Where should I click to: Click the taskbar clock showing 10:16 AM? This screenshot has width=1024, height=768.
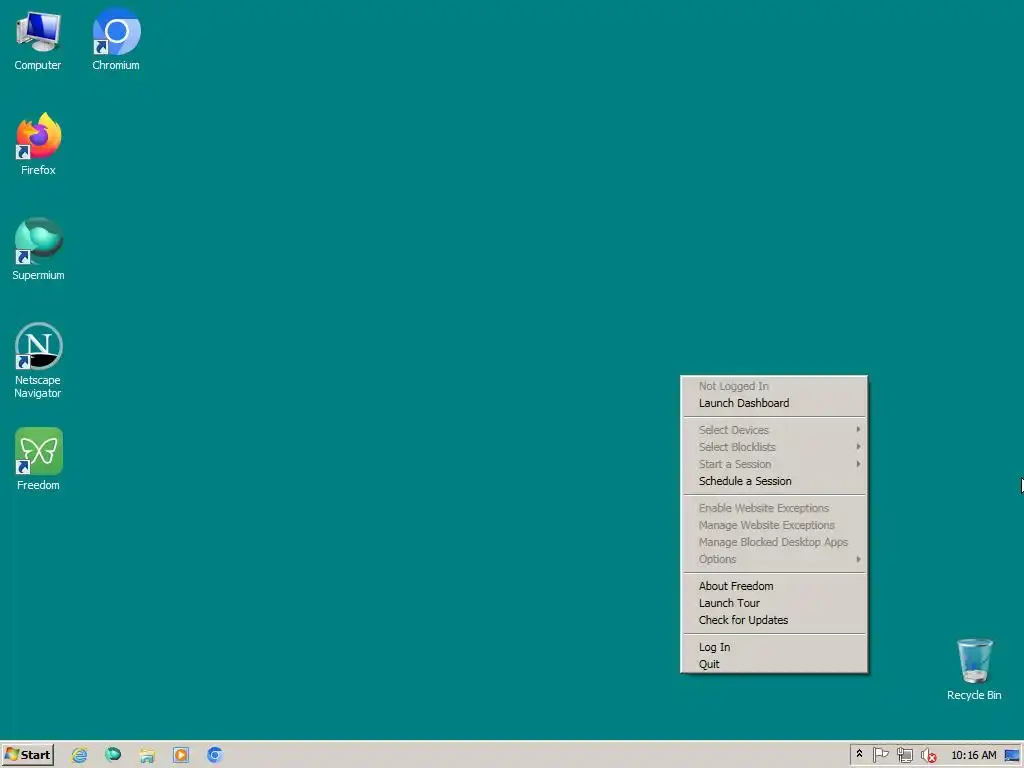pos(974,755)
